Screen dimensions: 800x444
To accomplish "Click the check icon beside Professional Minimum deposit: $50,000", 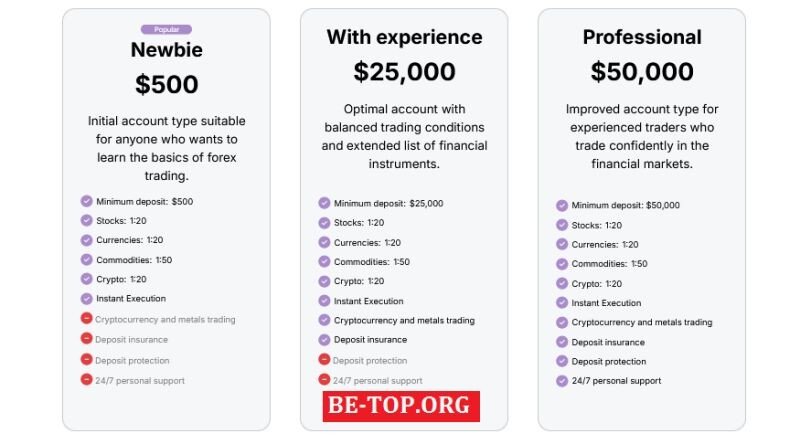I will point(562,206).
